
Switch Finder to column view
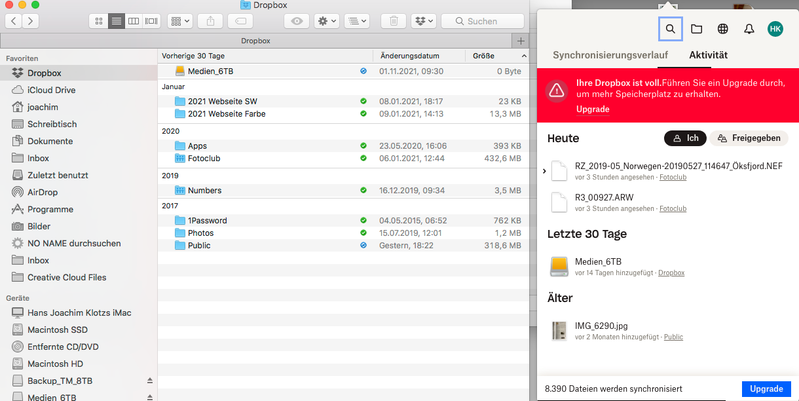point(134,21)
